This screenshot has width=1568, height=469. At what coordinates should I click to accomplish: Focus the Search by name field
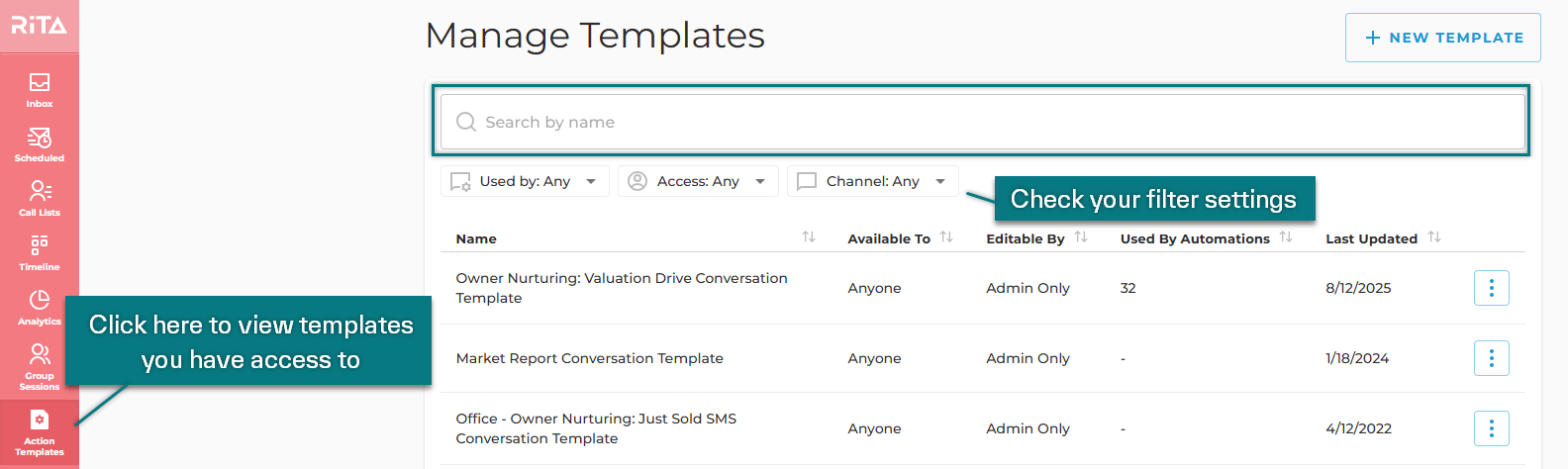tap(982, 122)
